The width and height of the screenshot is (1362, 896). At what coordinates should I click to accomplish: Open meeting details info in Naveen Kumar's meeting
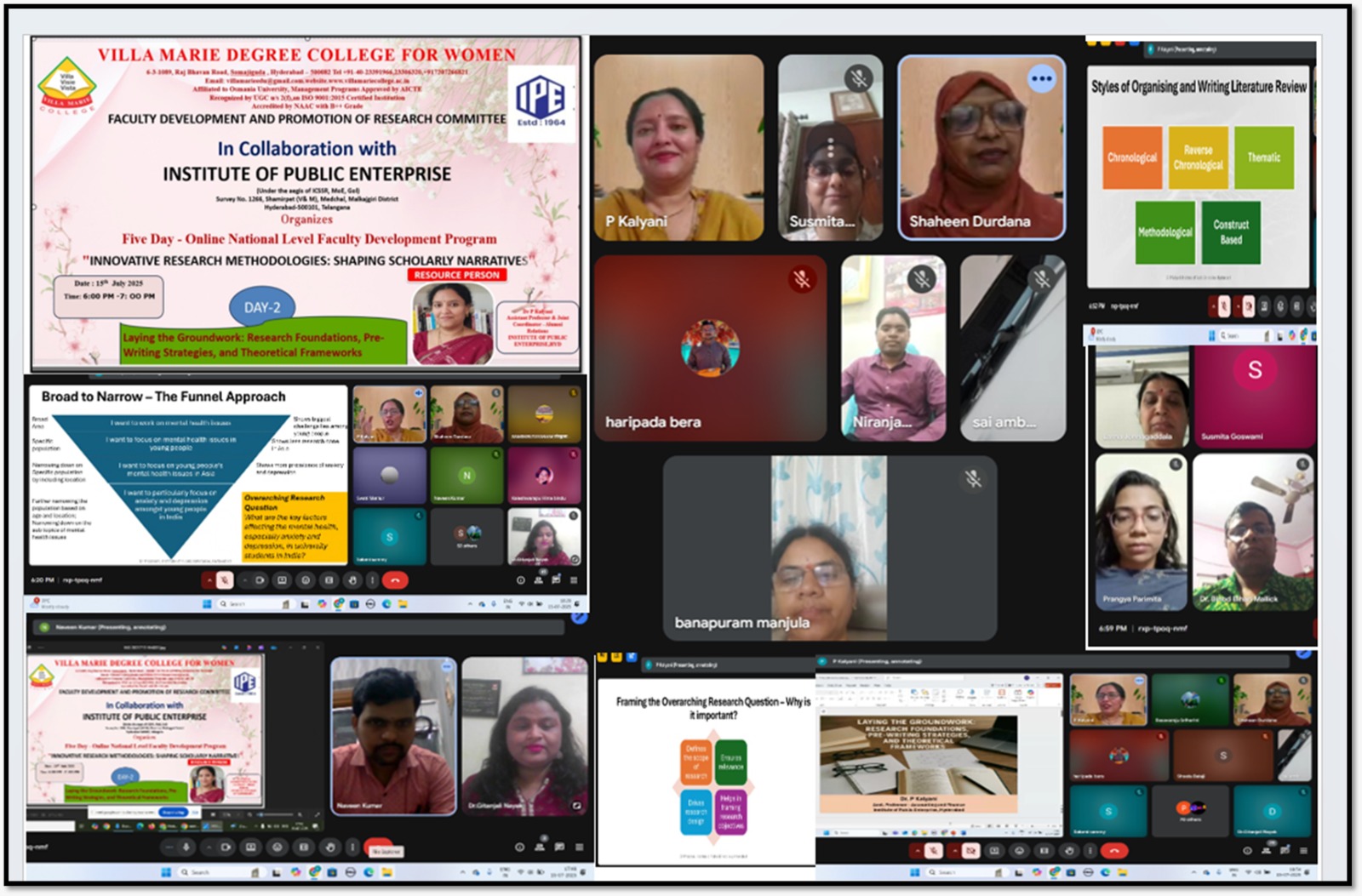[x=519, y=847]
